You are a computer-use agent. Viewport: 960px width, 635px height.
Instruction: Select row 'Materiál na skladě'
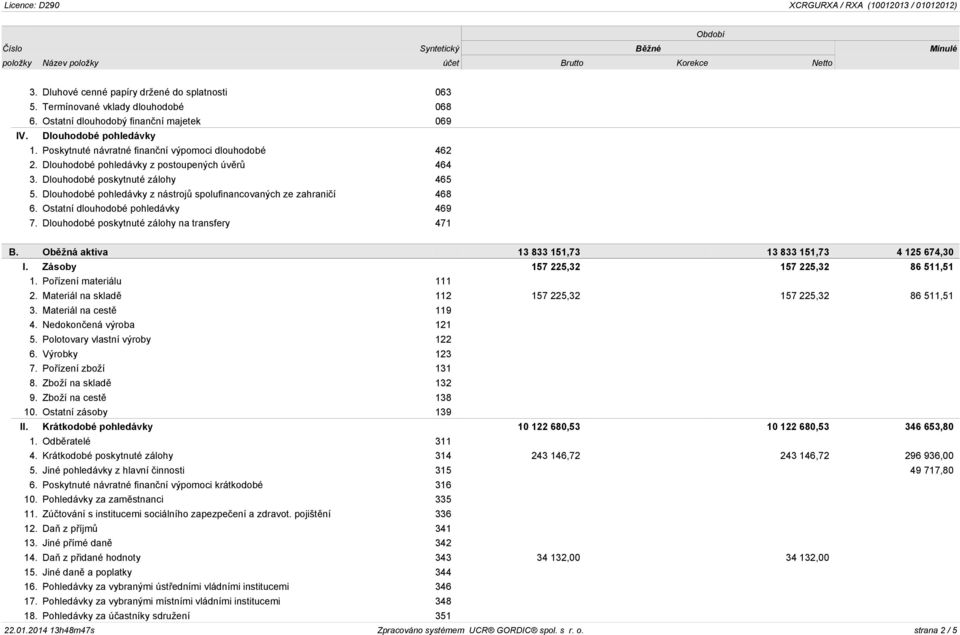480,296
